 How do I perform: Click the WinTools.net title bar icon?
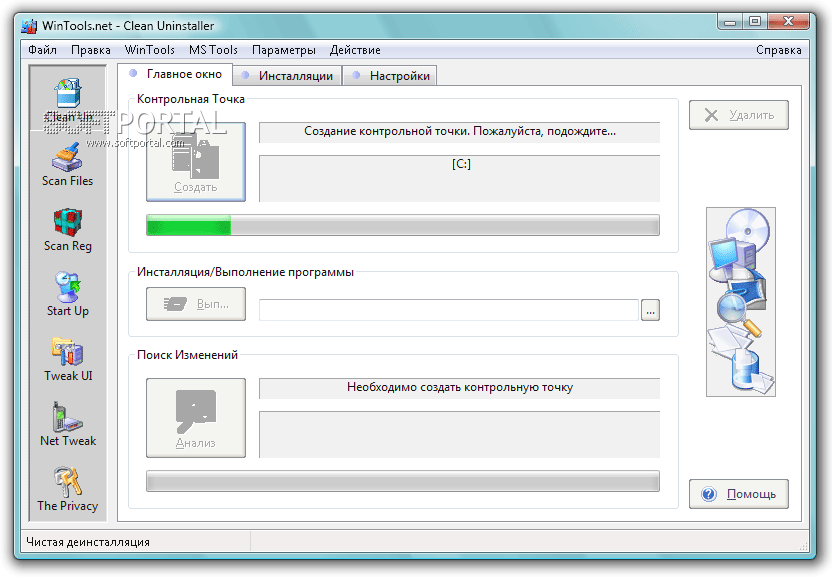click(29, 25)
